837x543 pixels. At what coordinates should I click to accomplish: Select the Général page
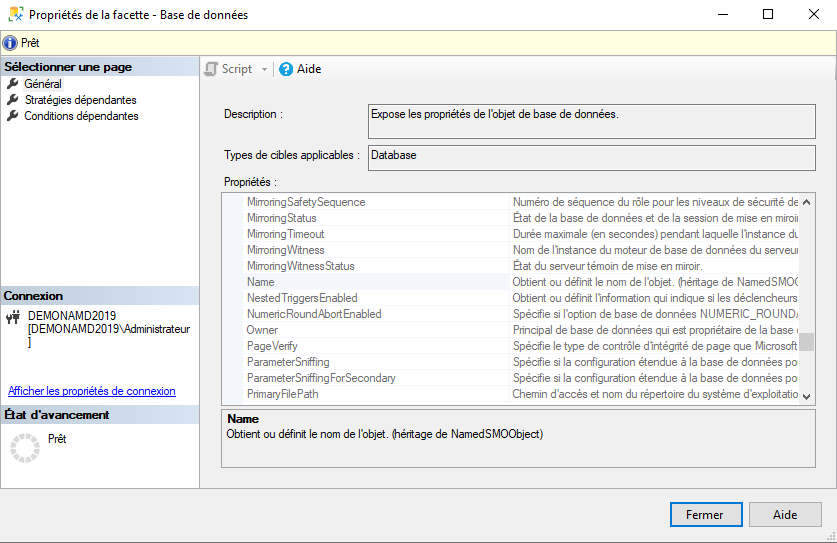click(43, 84)
